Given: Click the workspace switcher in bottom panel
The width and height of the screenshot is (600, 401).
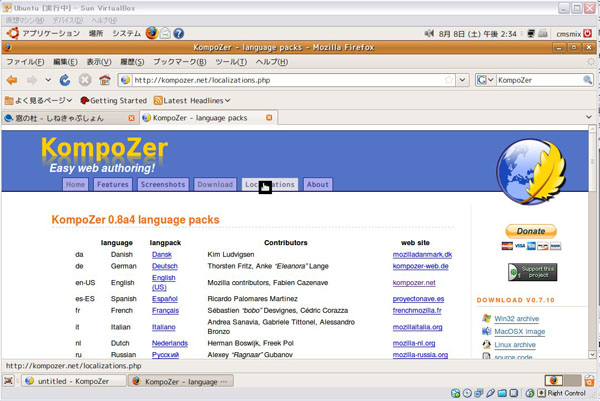Looking at the screenshot, I should click(x=563, y=380).
